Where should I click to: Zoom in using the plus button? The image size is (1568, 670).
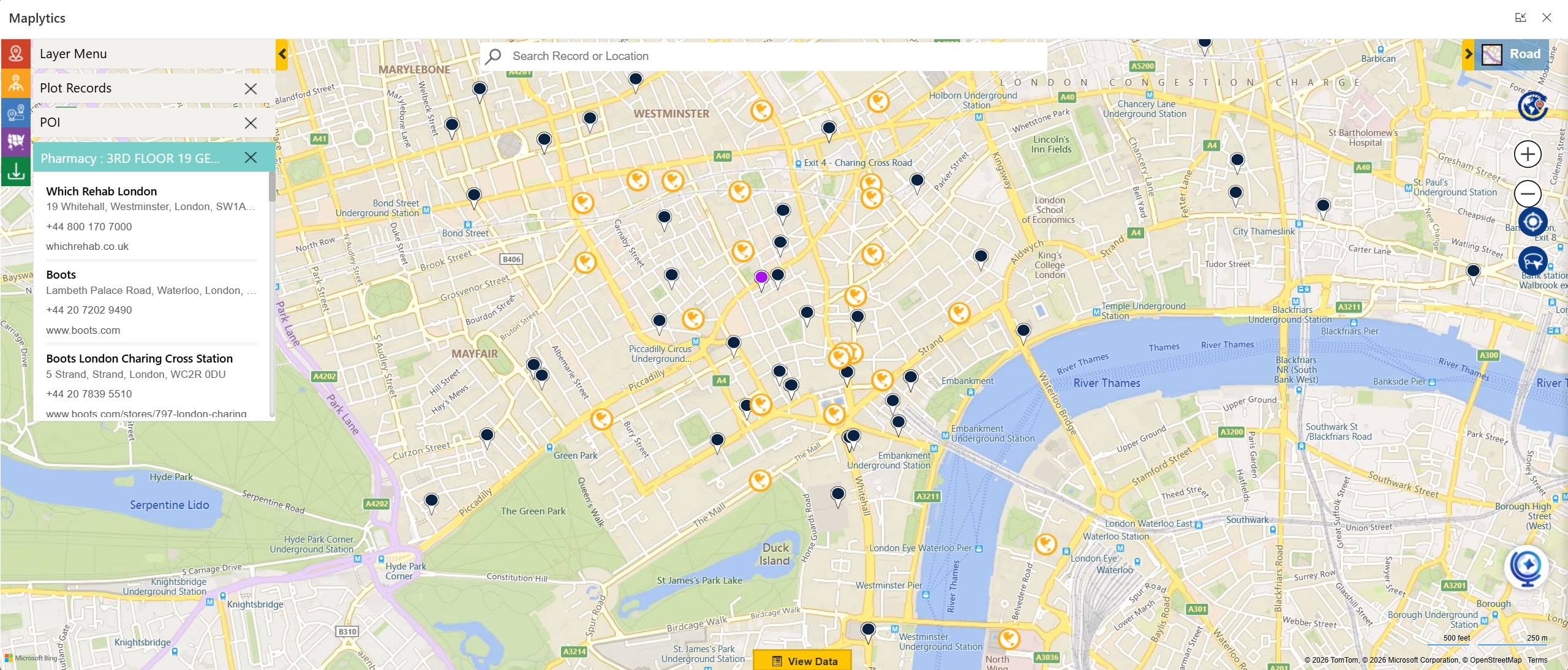(1527, 154)
